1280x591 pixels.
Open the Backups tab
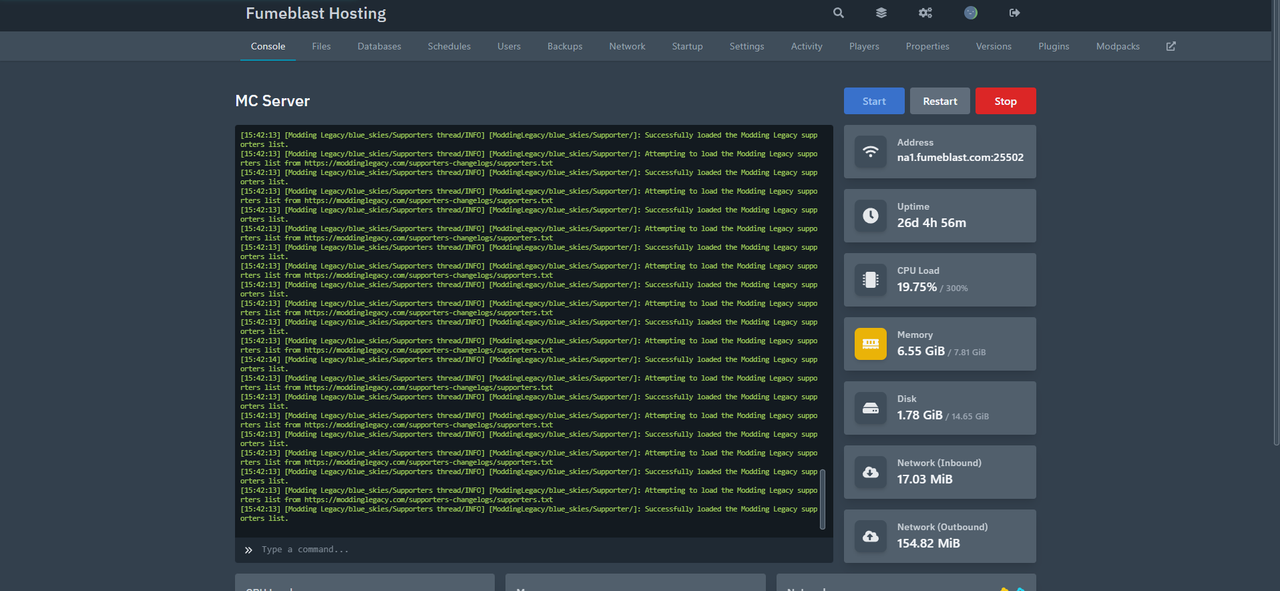pyautogui.click(x=565, y=46)
